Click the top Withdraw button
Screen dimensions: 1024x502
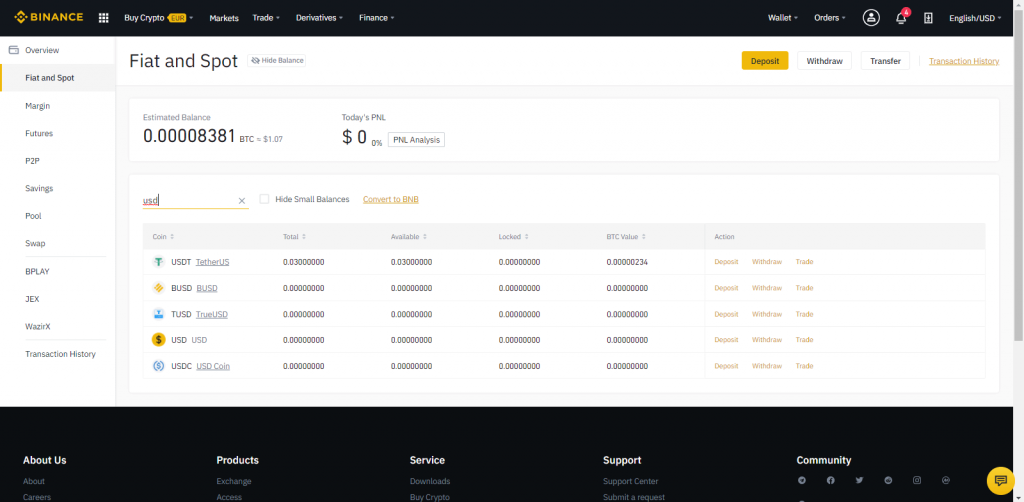824,61
